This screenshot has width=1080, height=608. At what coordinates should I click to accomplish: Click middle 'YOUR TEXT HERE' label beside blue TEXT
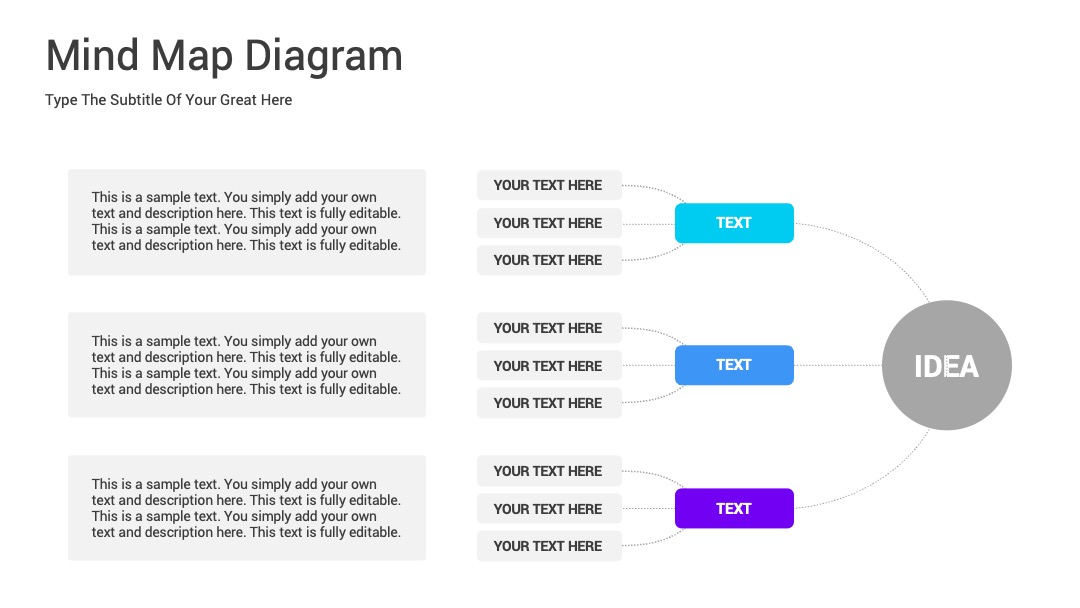(x=549, y=366)
